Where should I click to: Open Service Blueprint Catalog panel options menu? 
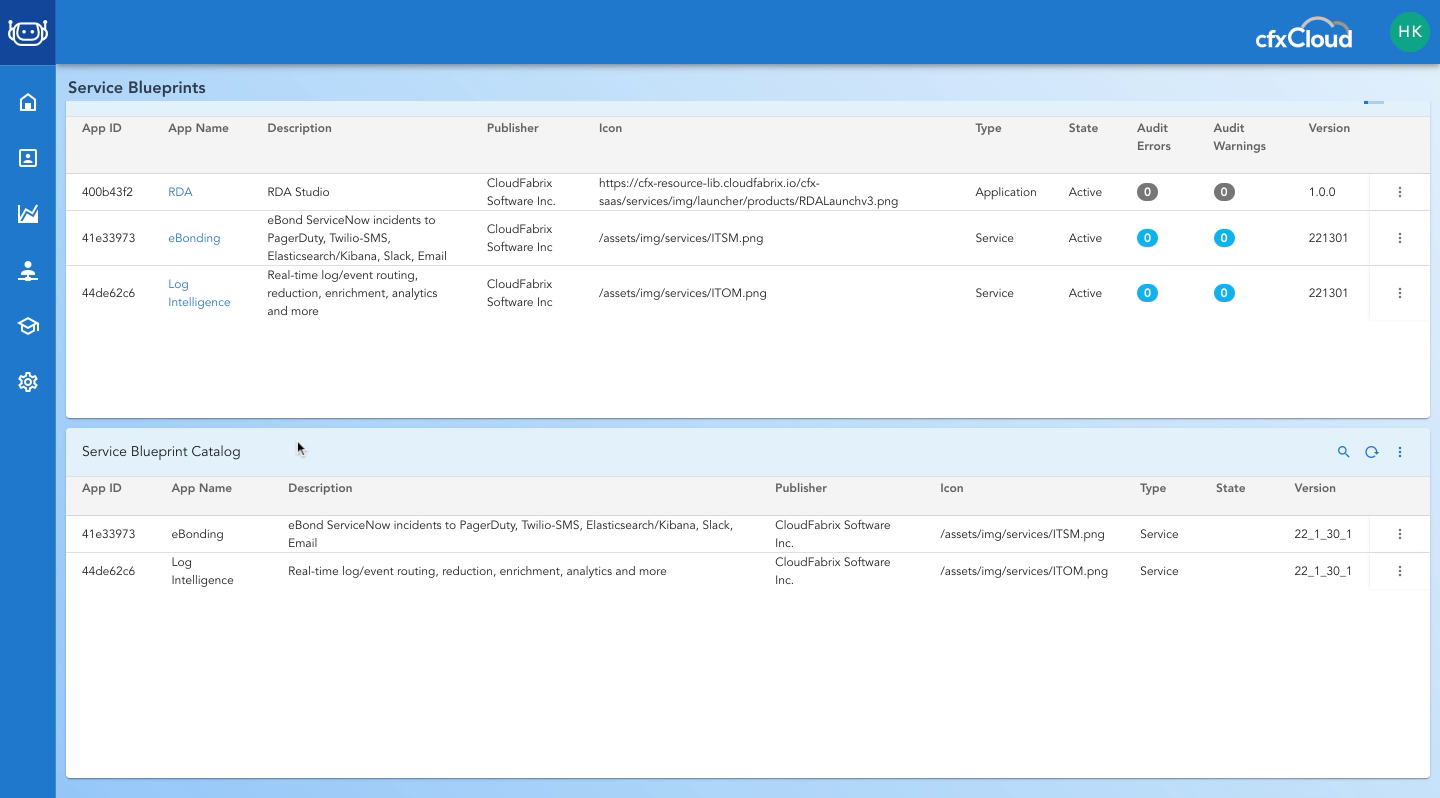point(1400,452)
